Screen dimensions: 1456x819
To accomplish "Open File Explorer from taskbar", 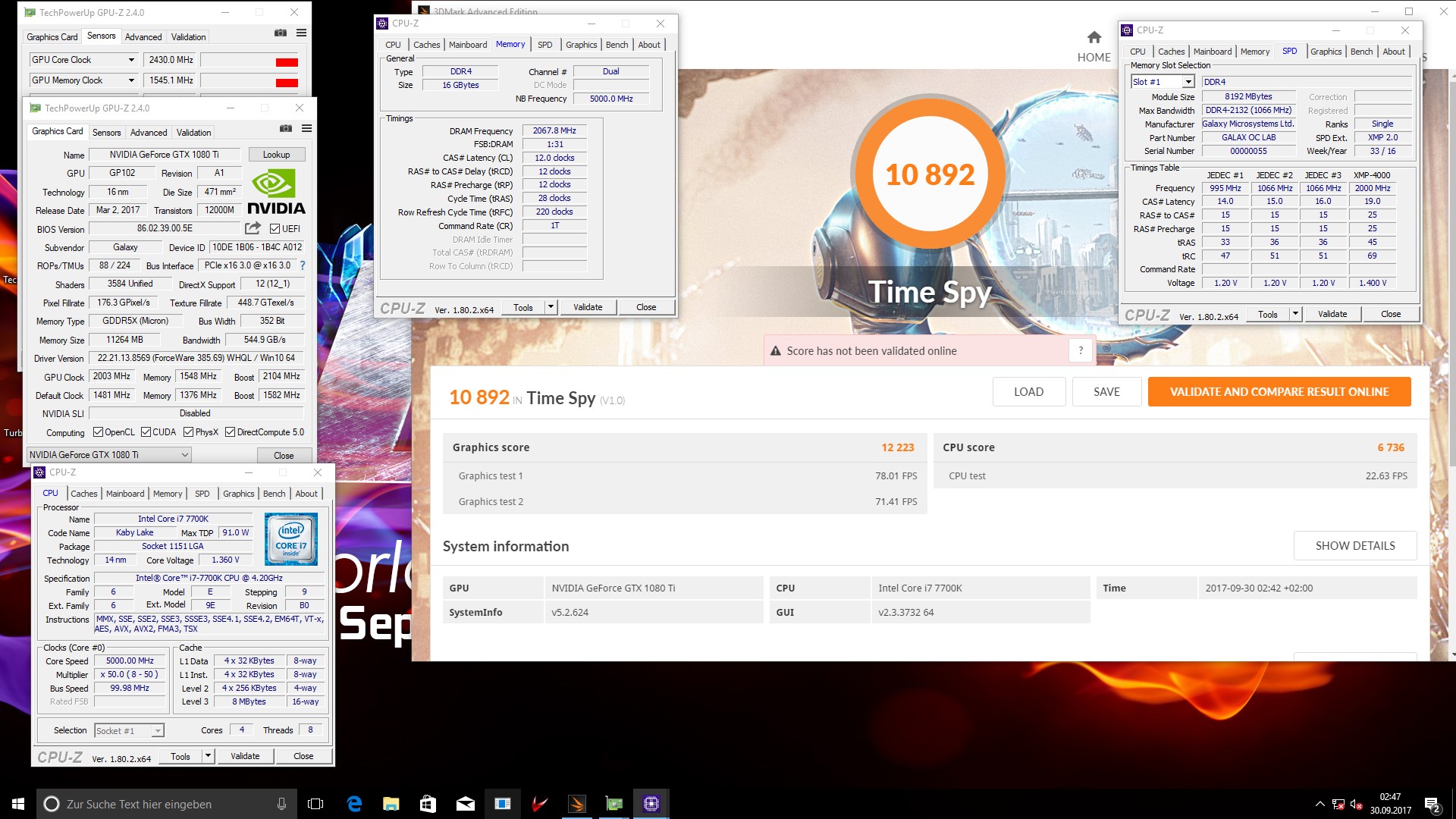I will [x=391, y=804].
